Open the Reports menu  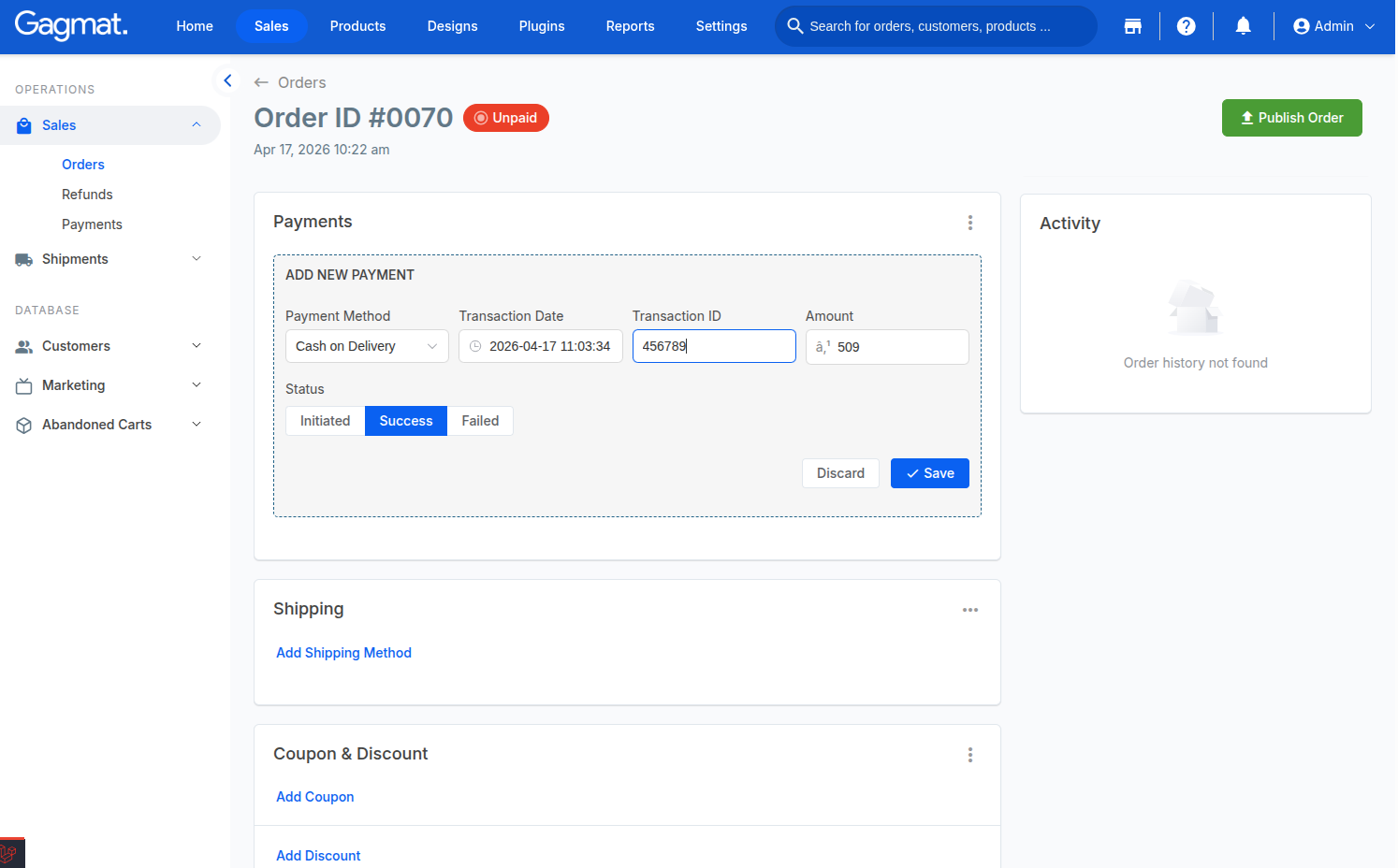[x=630, y=26]
